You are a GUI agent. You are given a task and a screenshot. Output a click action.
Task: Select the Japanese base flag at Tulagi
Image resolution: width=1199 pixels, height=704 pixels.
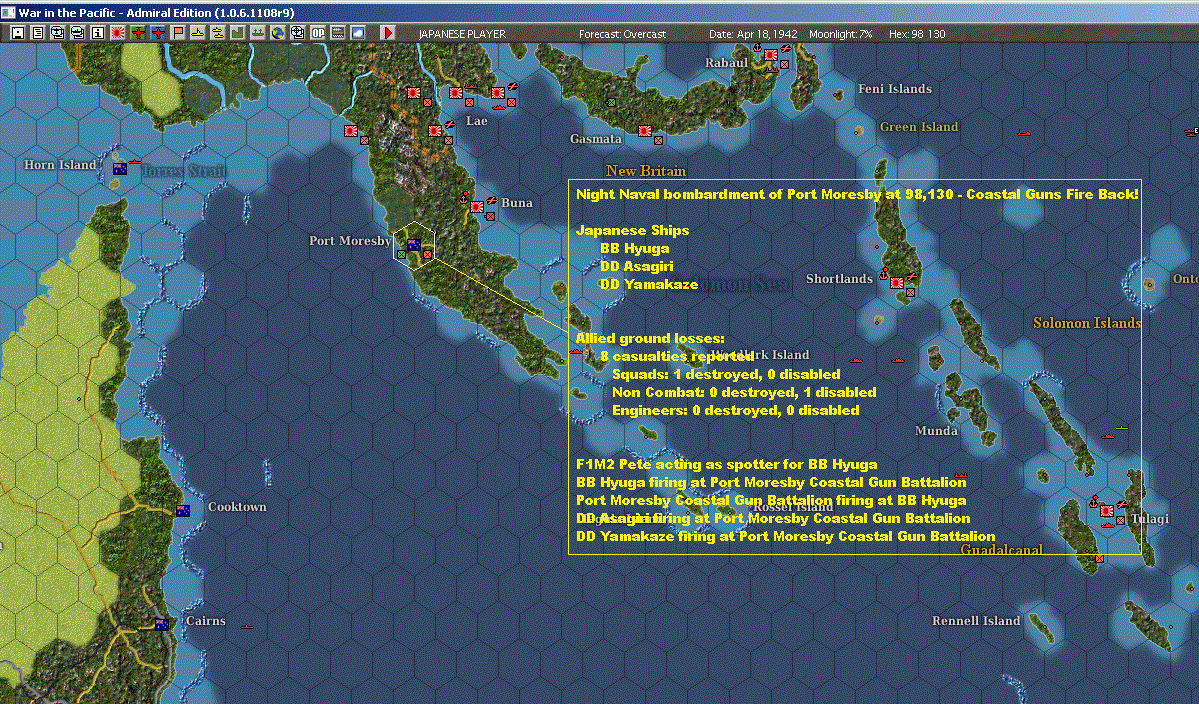tap(1106, 511)
